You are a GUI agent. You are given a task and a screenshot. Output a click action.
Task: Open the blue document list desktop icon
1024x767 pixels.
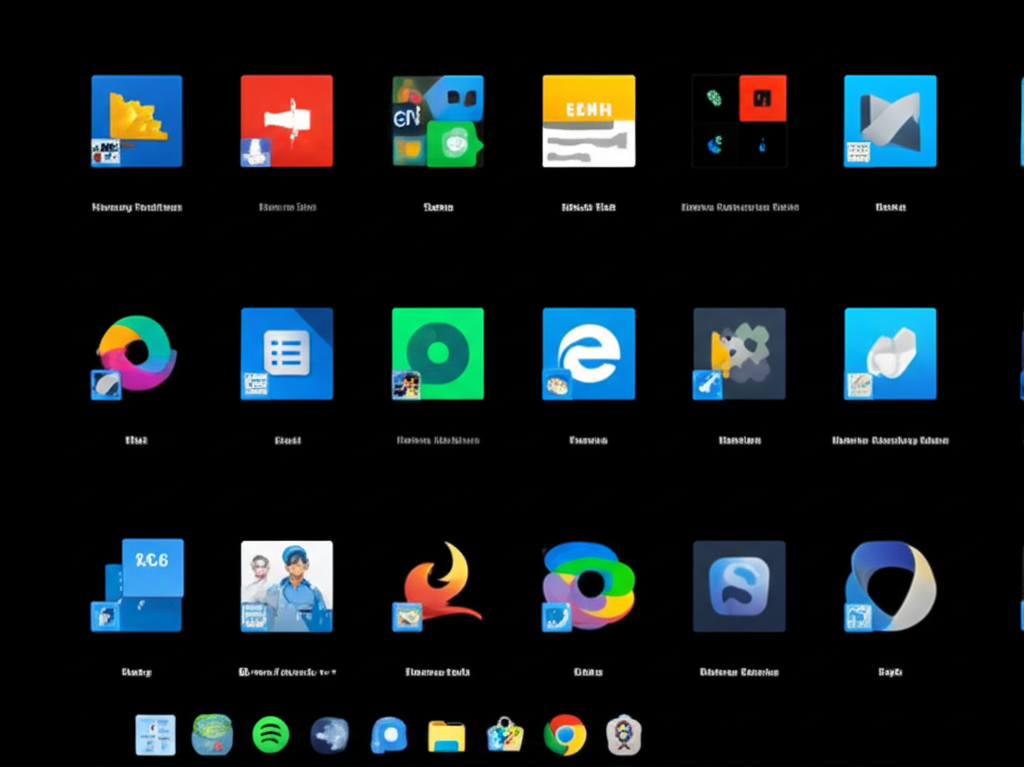tap(286, 353)
